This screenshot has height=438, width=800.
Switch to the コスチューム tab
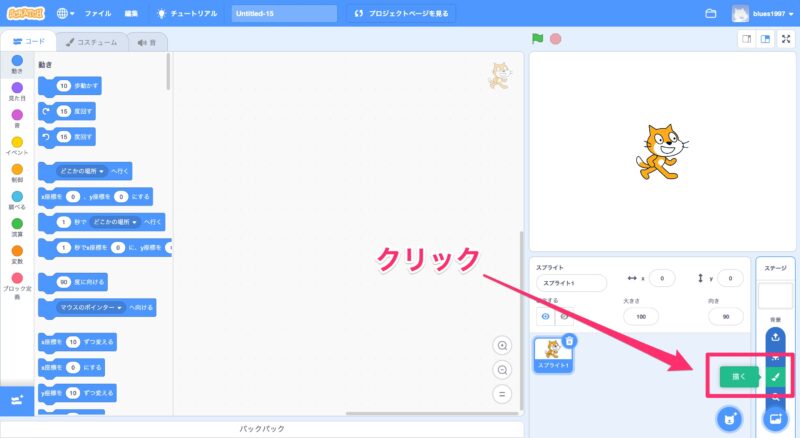pos(91,42)
